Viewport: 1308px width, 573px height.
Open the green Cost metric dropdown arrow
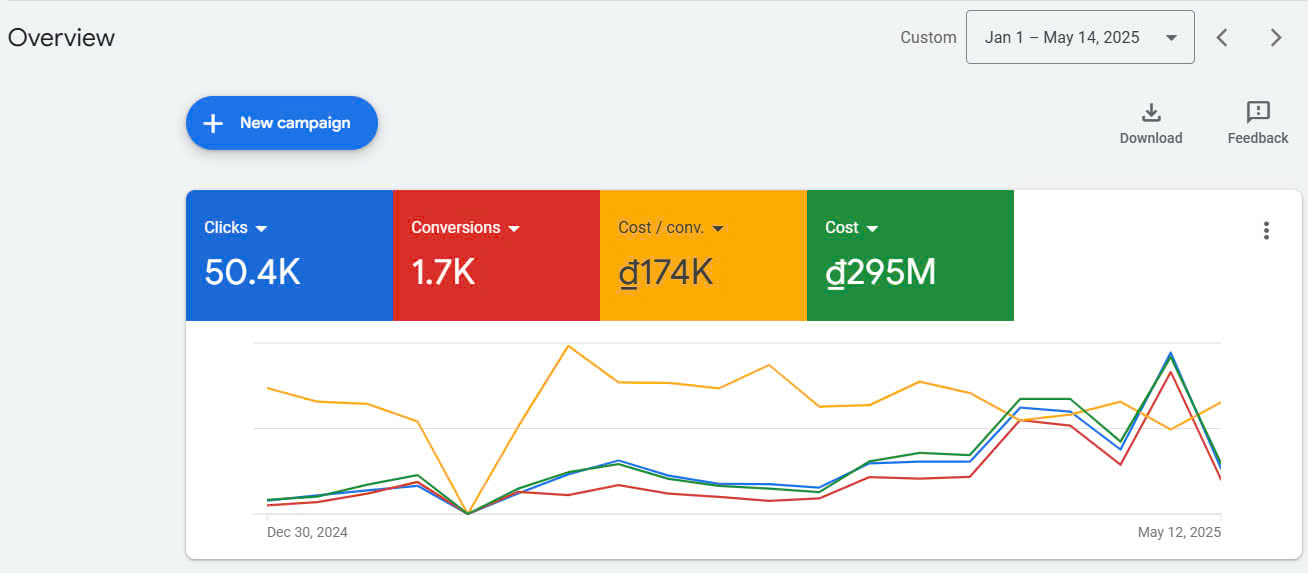(872, 229)
